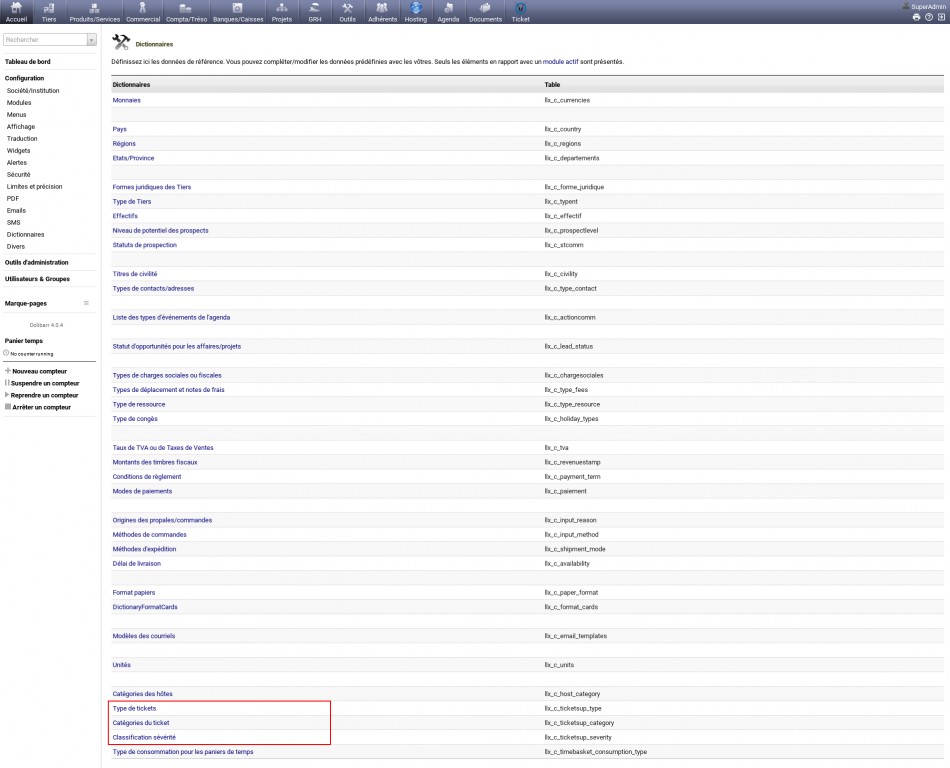Screen dimensions: 950x768
Task: Follow the 'module actif' link
Action: coord(560,62)
